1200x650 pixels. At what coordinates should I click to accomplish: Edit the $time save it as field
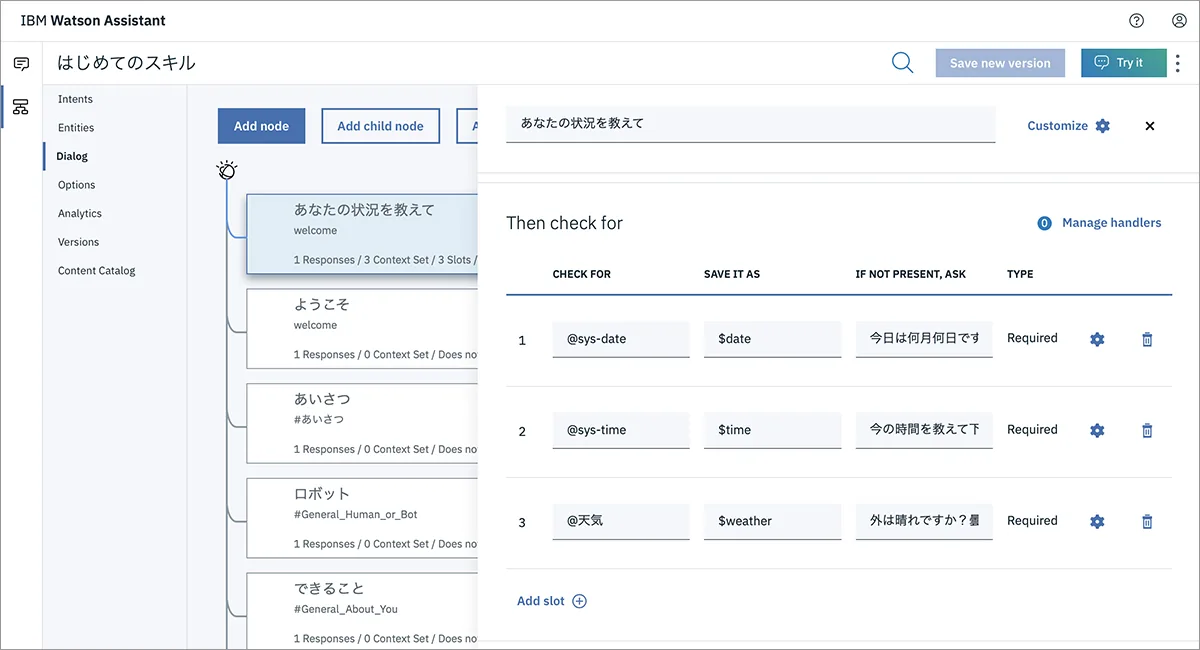[772, 430]
